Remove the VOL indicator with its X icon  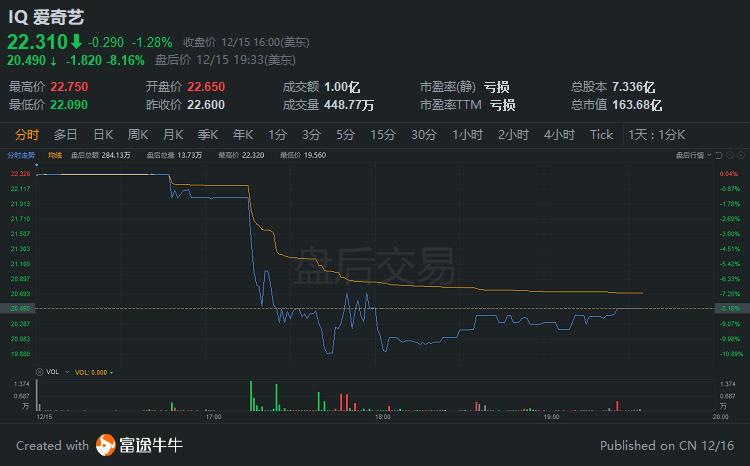[x=40, y=372]
